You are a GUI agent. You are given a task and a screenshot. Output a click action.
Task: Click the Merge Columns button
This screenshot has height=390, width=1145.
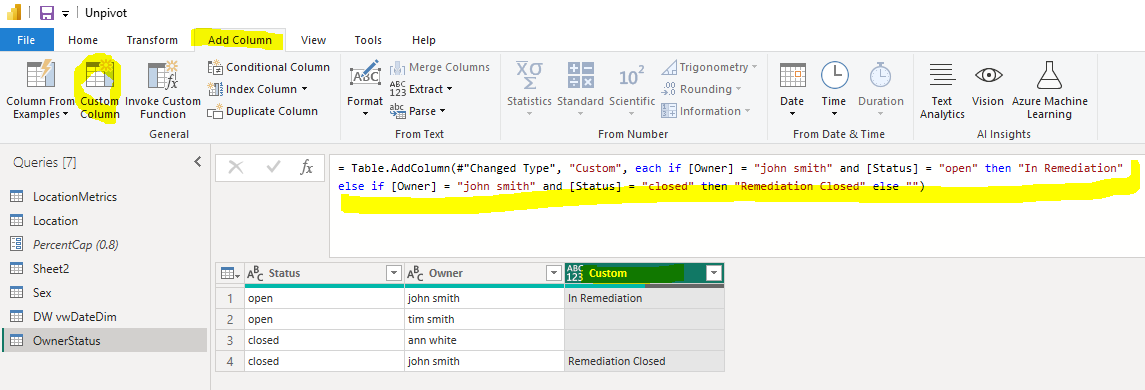coord(440,67)
